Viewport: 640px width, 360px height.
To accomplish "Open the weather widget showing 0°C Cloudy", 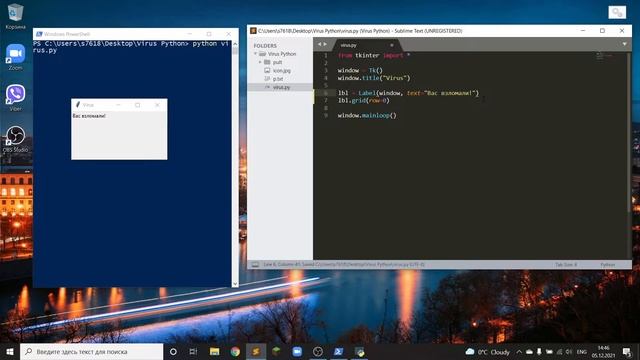I will 488,352.
